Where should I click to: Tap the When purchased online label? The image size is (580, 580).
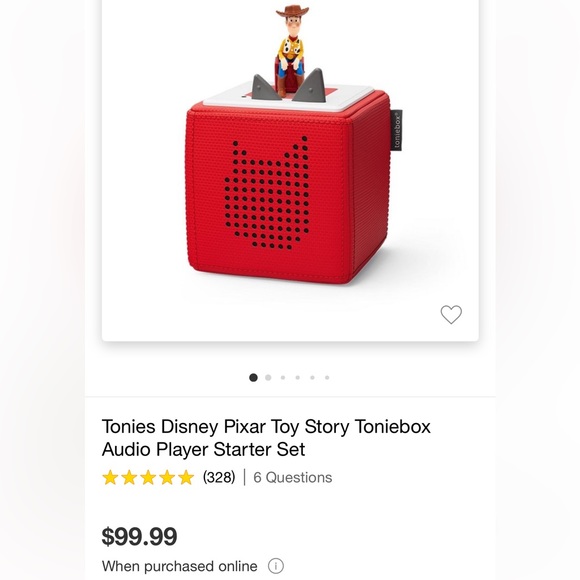(180, 566)
